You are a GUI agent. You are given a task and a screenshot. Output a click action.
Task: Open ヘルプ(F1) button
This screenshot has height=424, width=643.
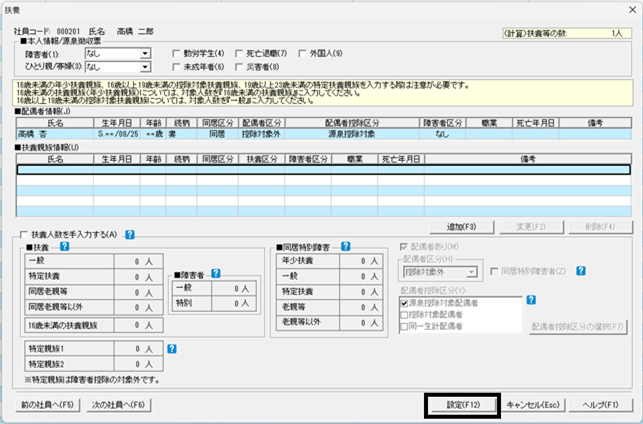600,405
